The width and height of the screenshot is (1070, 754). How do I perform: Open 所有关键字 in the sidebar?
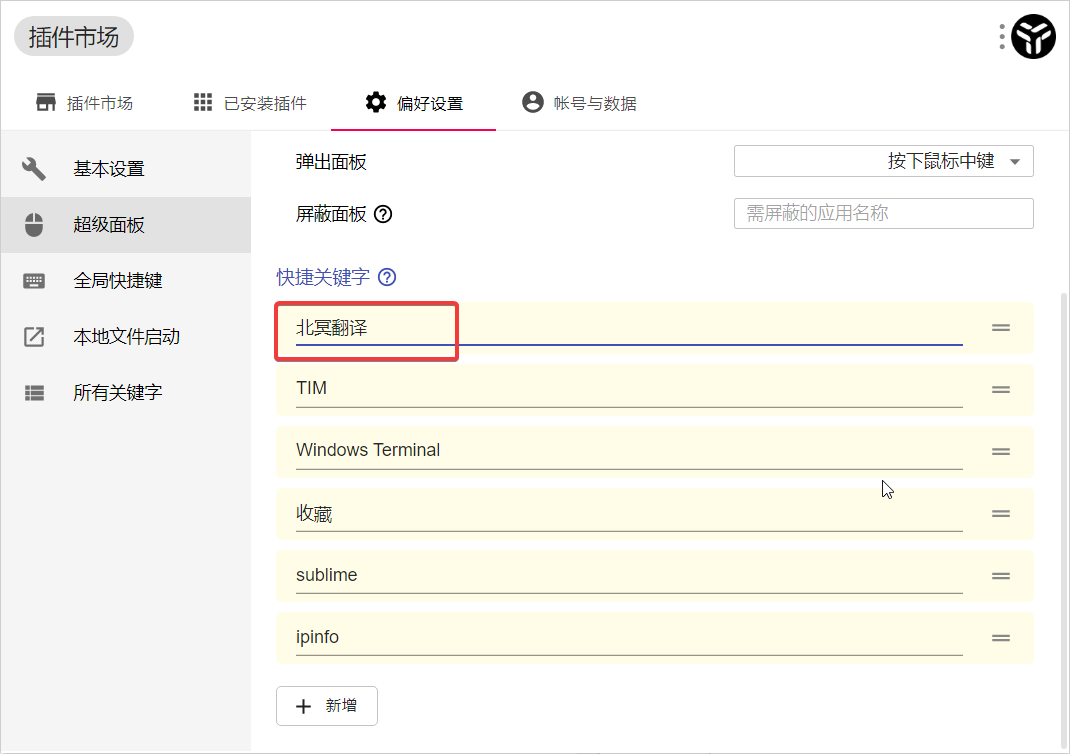[x=117, y=393]
